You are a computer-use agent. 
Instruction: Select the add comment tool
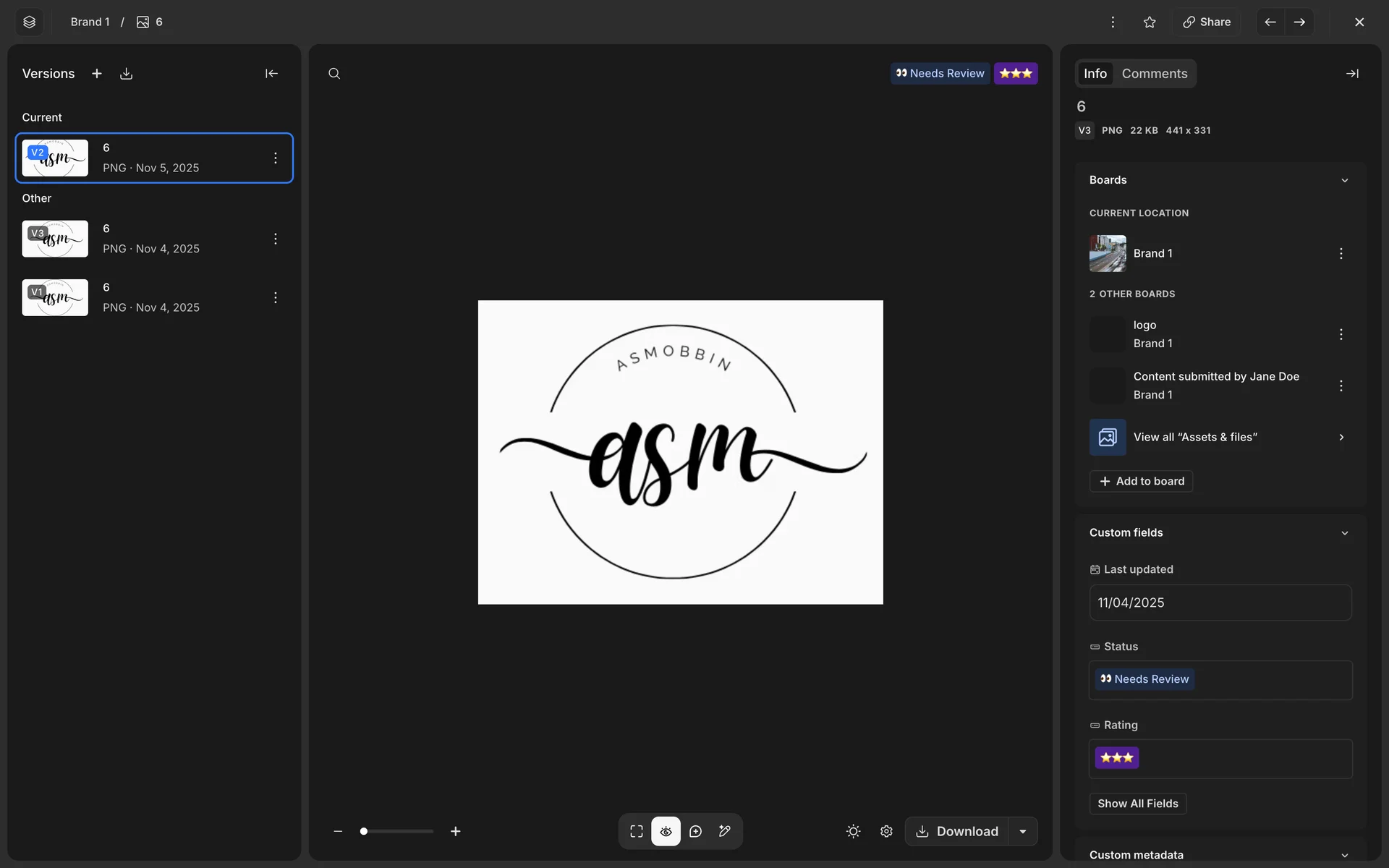(695, 831)
